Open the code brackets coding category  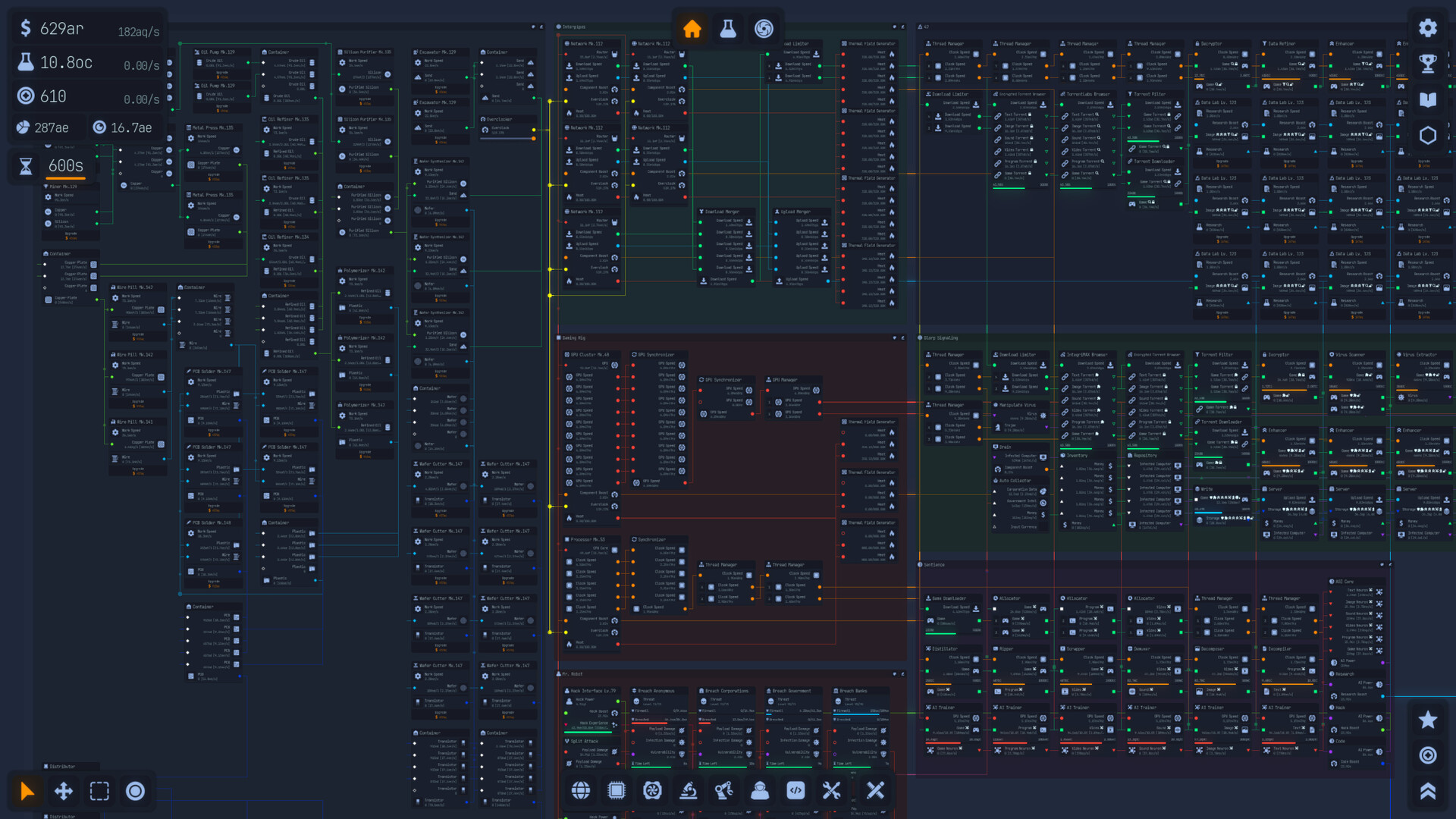click(x=795, y=791)
